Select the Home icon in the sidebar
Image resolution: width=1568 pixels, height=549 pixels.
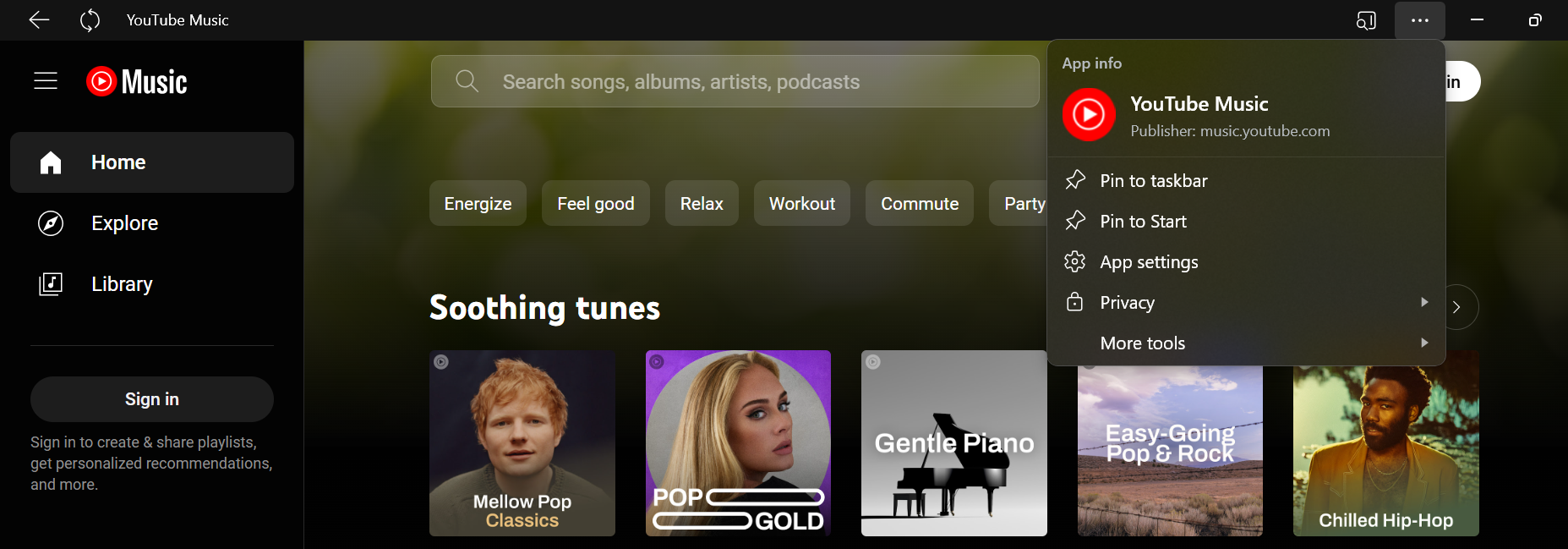pos(50,162)
